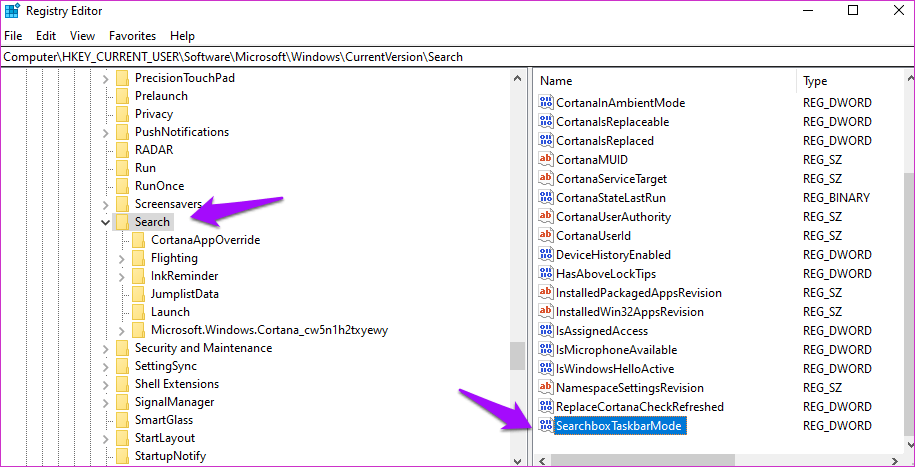Collapse the Search key

[x=106, y=222]
